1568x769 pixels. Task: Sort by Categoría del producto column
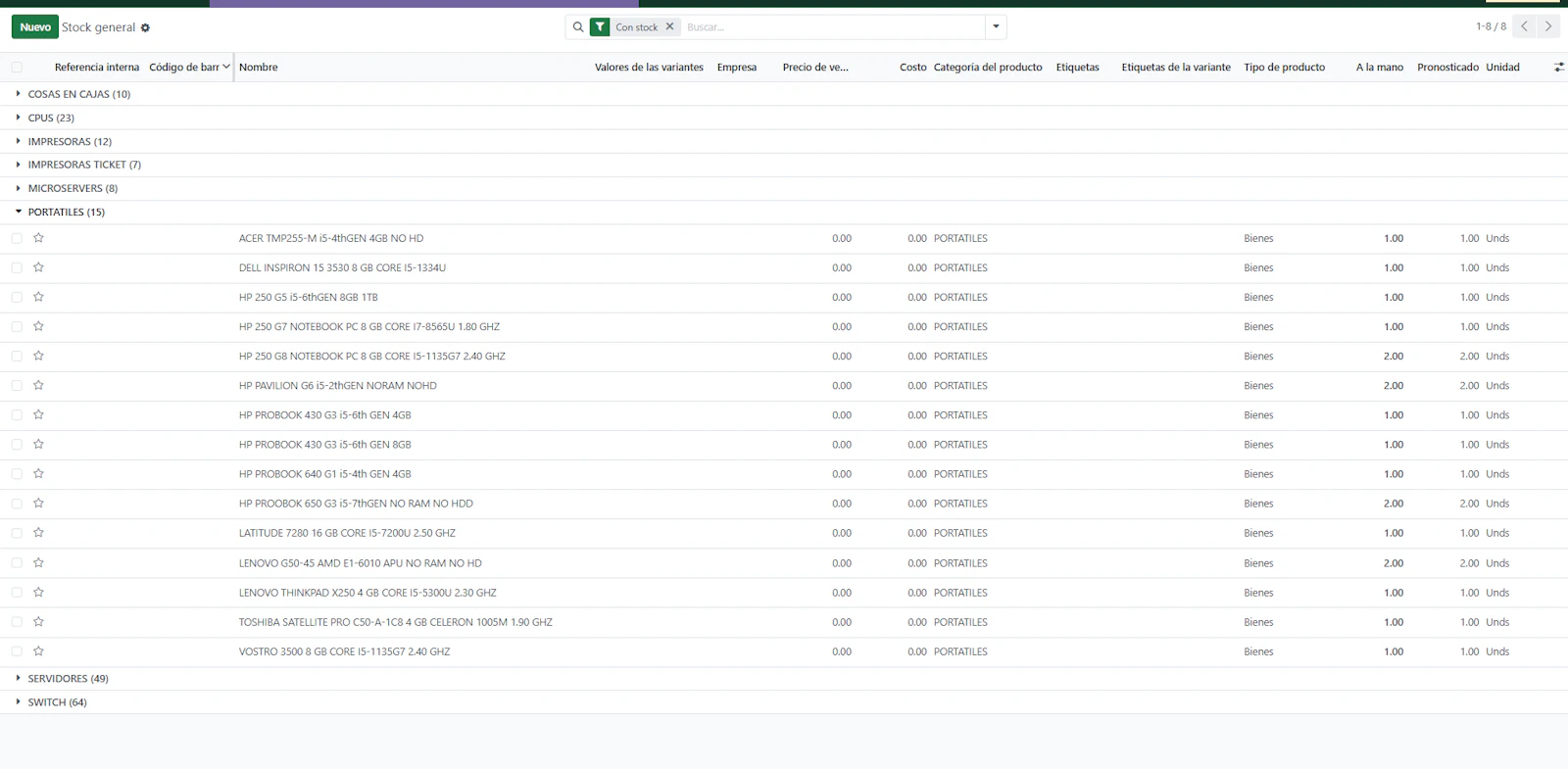click(988, 68)
